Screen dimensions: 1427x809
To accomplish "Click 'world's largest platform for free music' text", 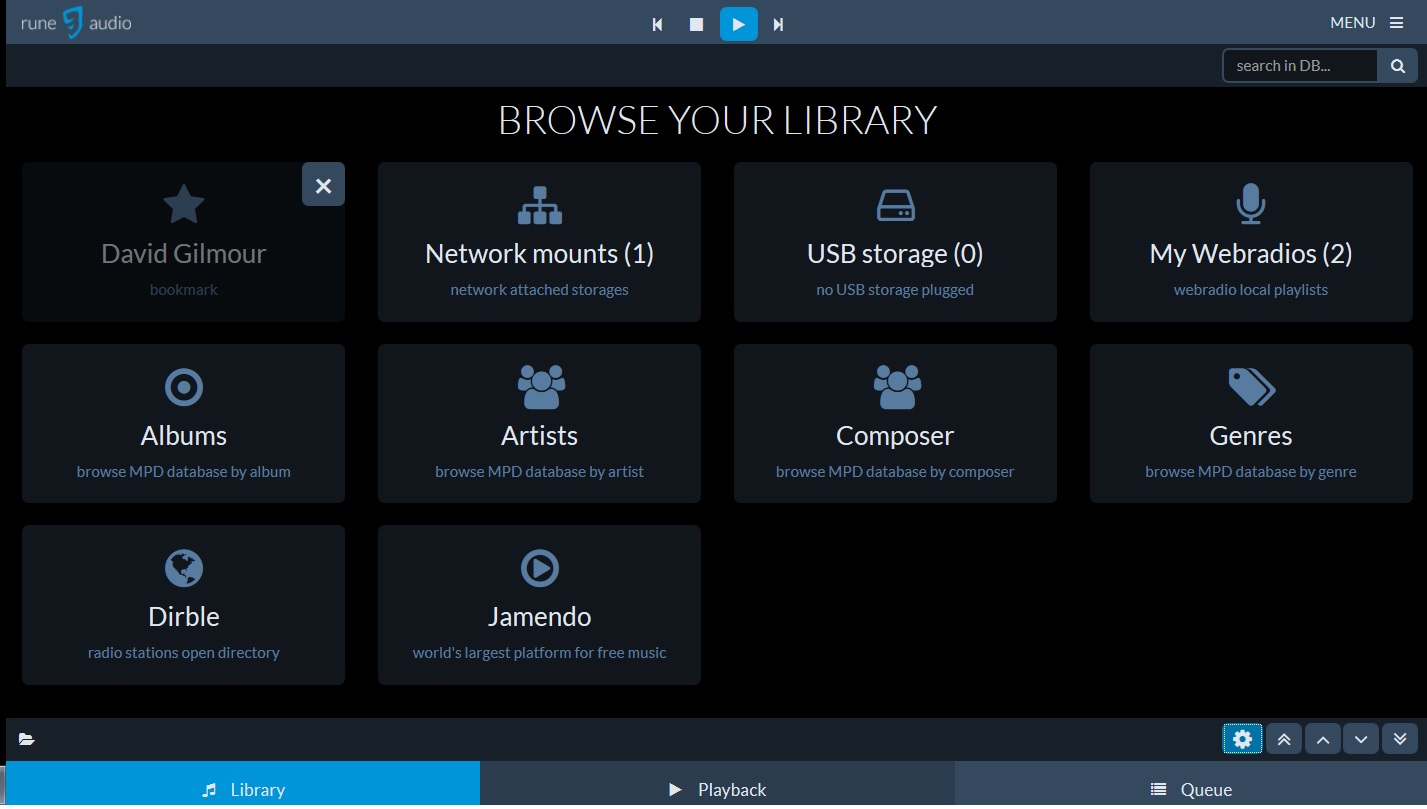I will coord(539,653).
